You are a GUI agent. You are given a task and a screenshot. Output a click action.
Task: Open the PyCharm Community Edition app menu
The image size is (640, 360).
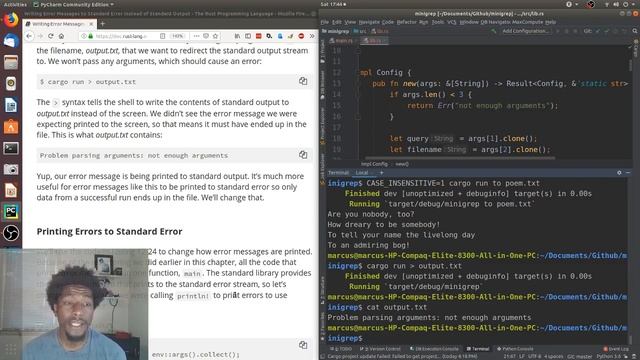[73, 4]
